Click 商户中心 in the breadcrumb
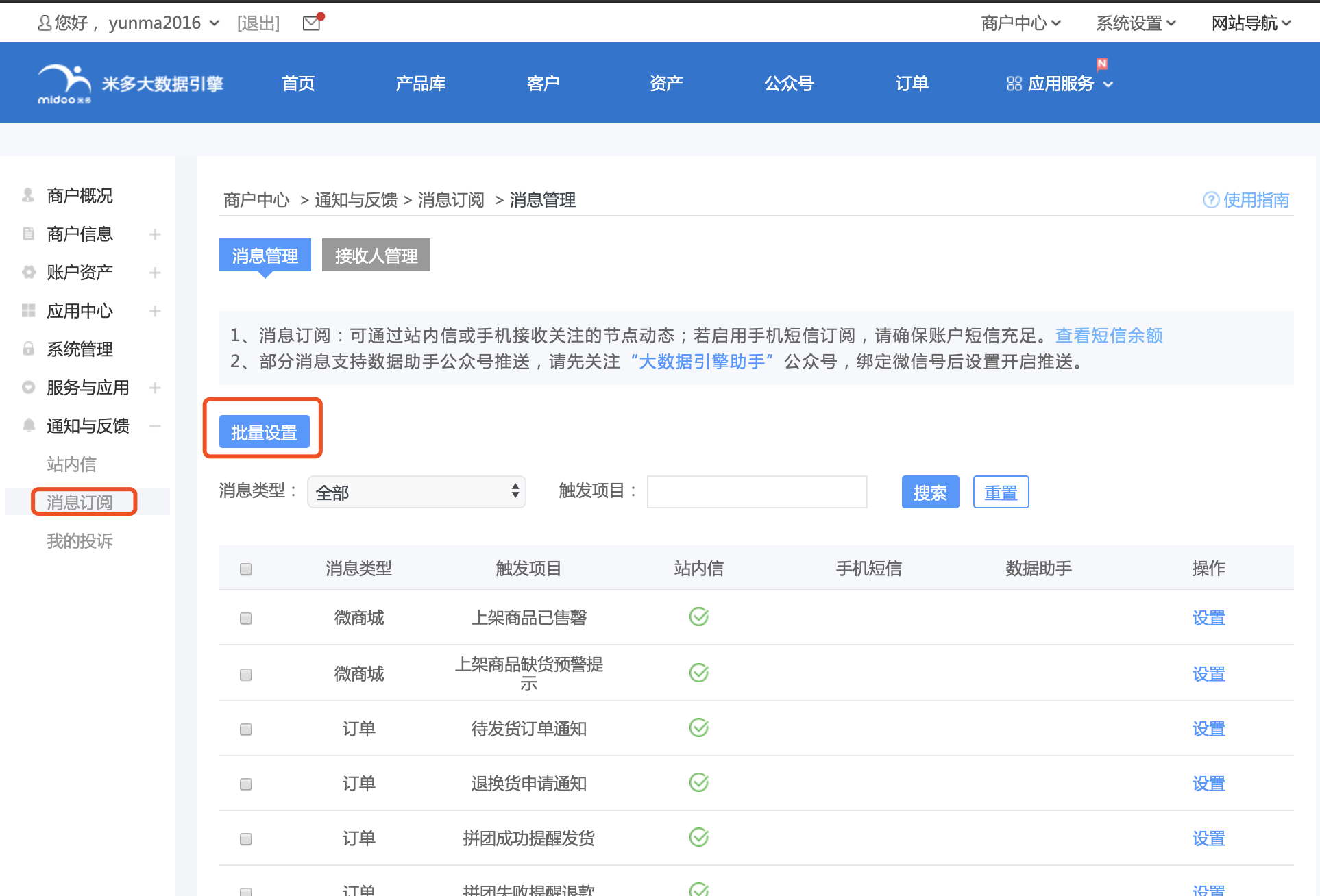The width and height of the screenshot is (1320, 896). pyautogui.click(x=256, y=200)
